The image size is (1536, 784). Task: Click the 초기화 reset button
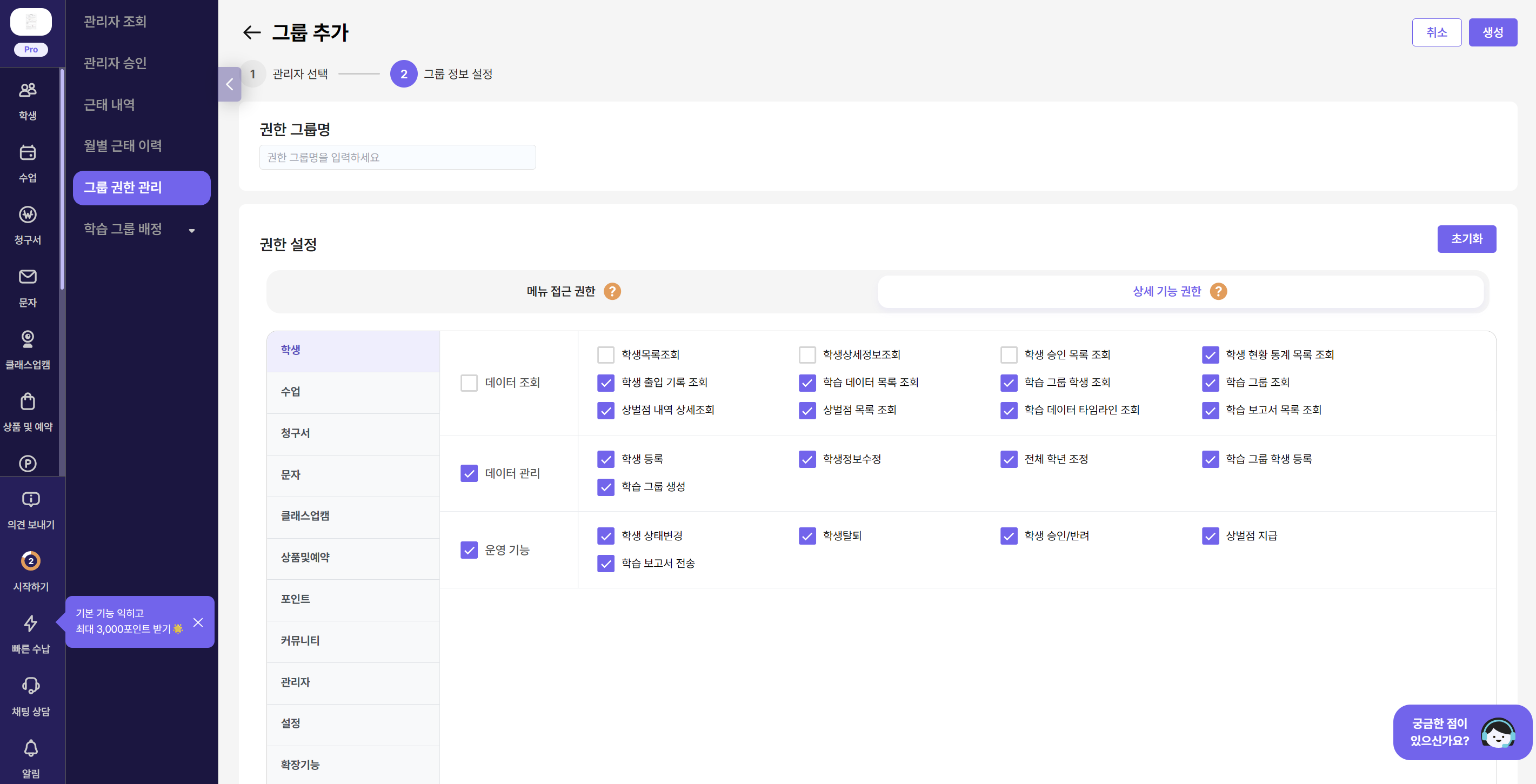[x=1466, y=239]
